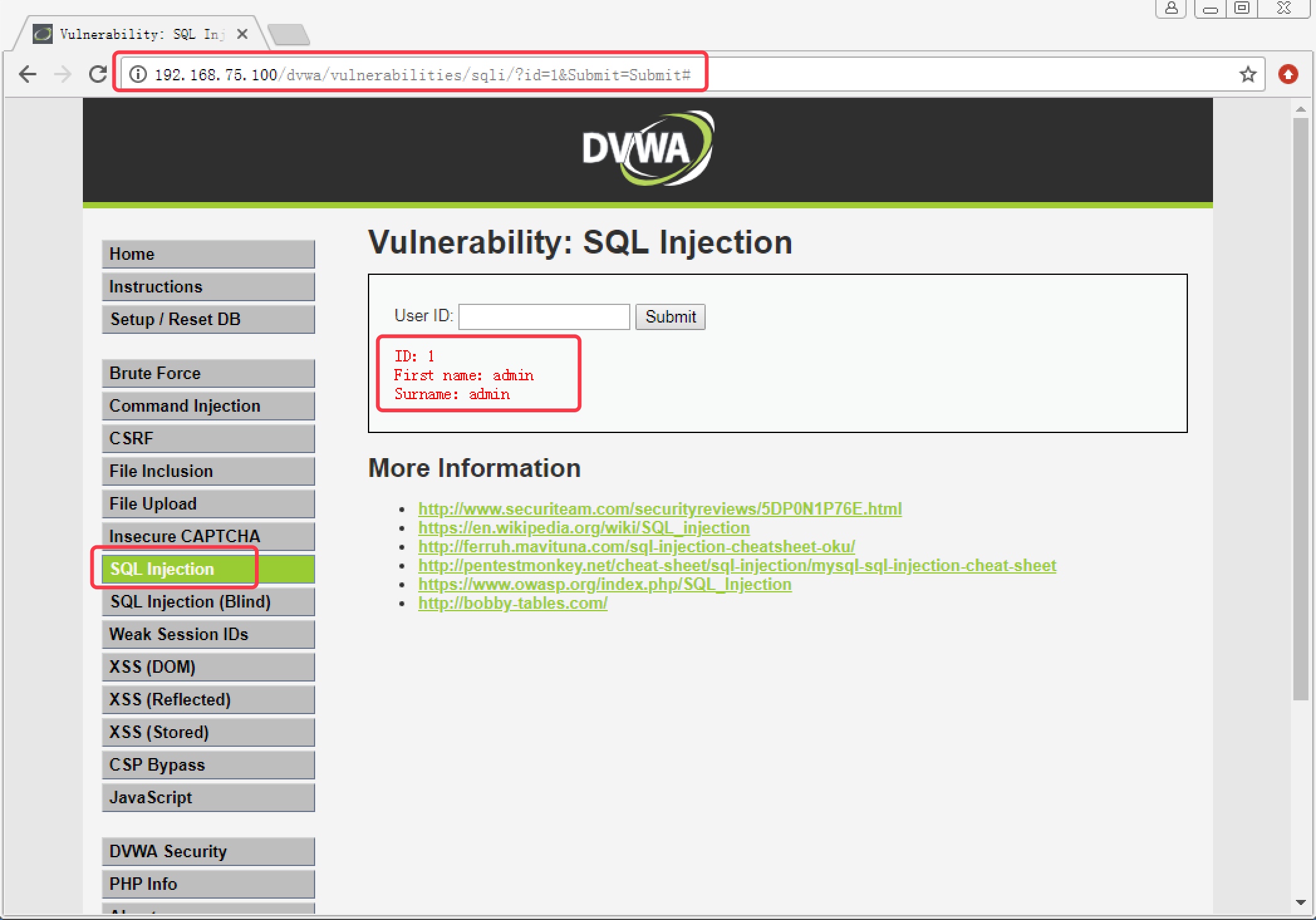The height and width of the screenshot is (920, 1316).
Task: Click the browser forward arrow
Action: point(62,75)
